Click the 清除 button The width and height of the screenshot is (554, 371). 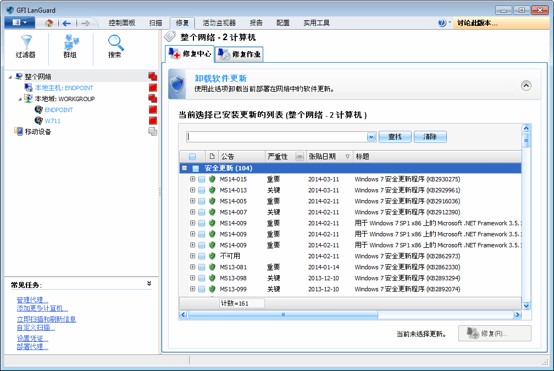pos(430,137)
